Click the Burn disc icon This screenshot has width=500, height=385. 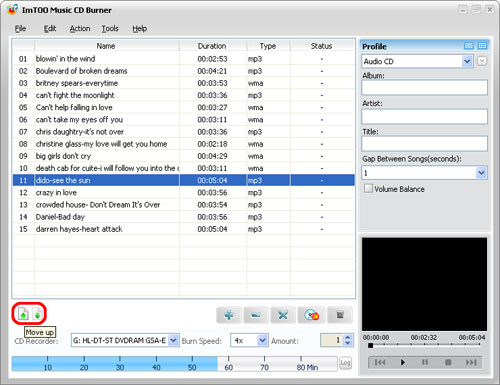click(312, 315)
